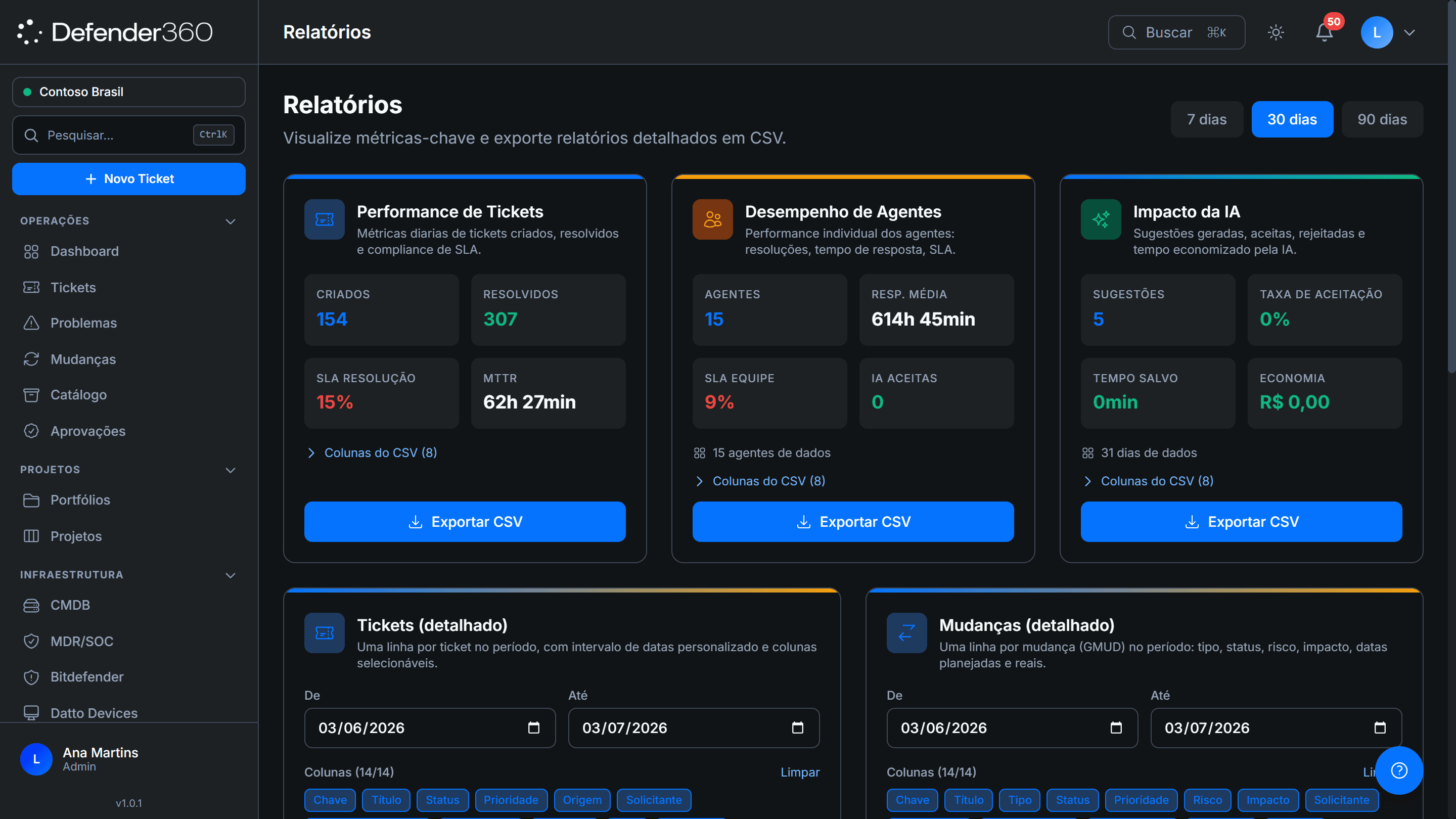This screenshot has height=819, width=1456.
Task: Open calendar picker for Tickets De date
Action: [533, 727]
